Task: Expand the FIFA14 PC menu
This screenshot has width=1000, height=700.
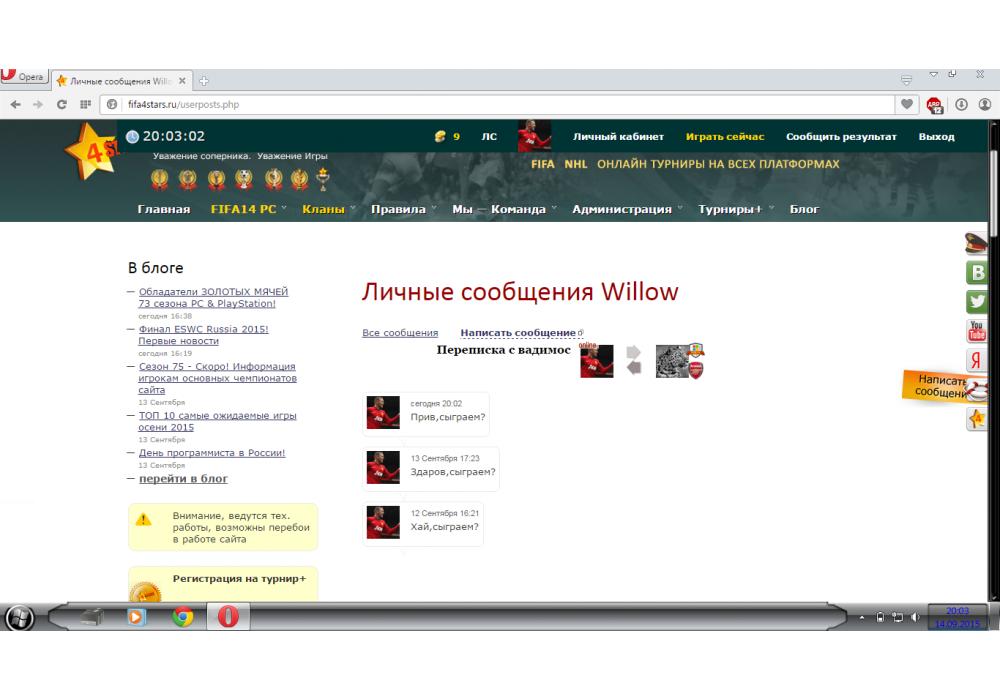Action: tap(247, 209)
